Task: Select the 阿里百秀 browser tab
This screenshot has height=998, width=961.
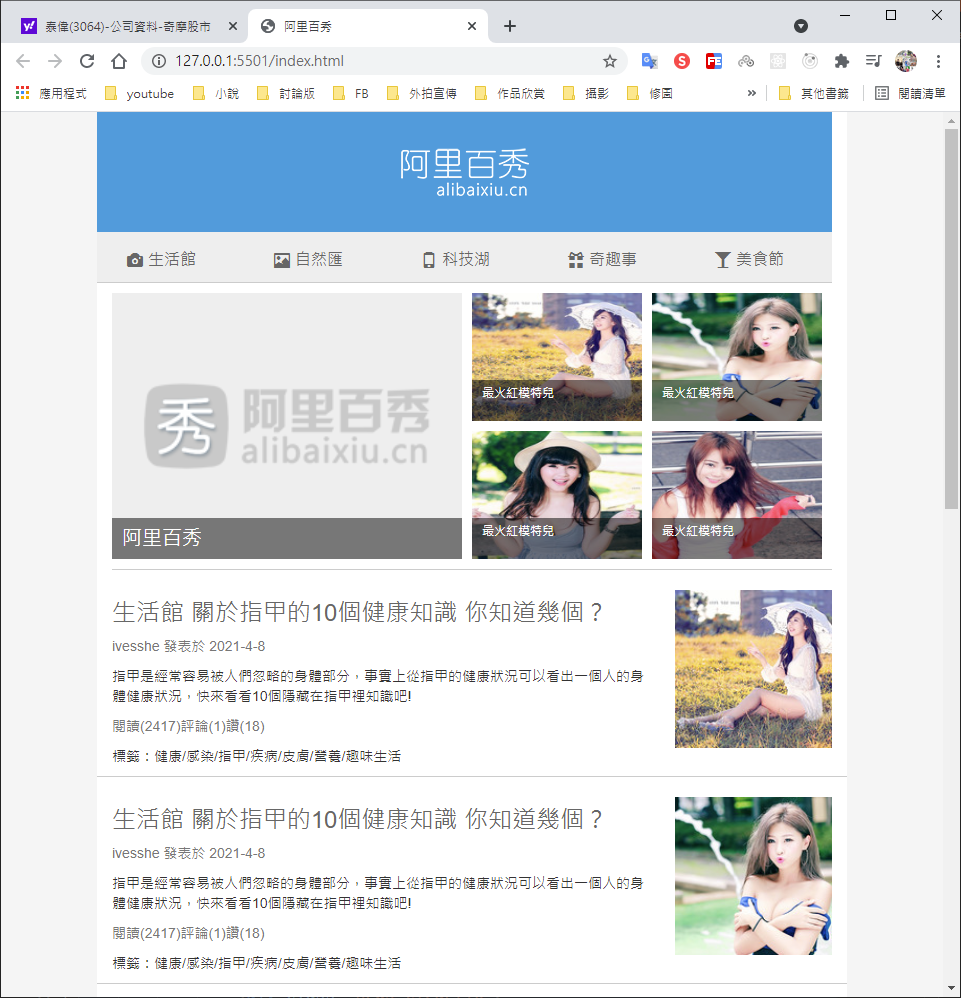Action: (368, 26)
